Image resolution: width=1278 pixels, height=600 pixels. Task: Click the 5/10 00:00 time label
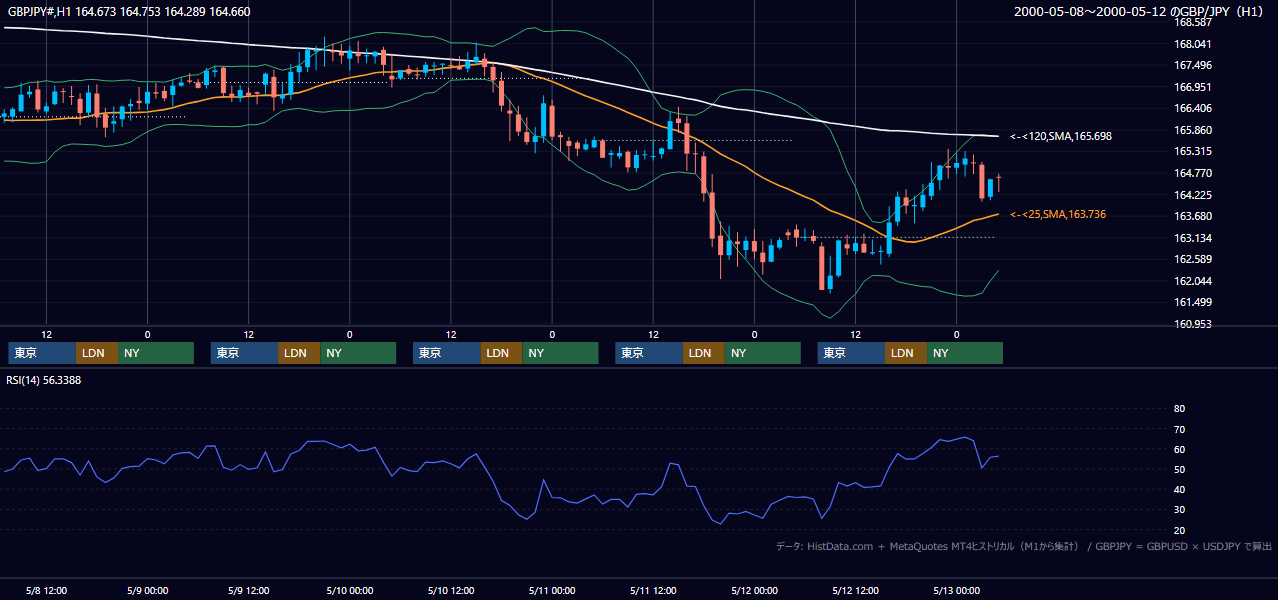(x=349, y=590)
